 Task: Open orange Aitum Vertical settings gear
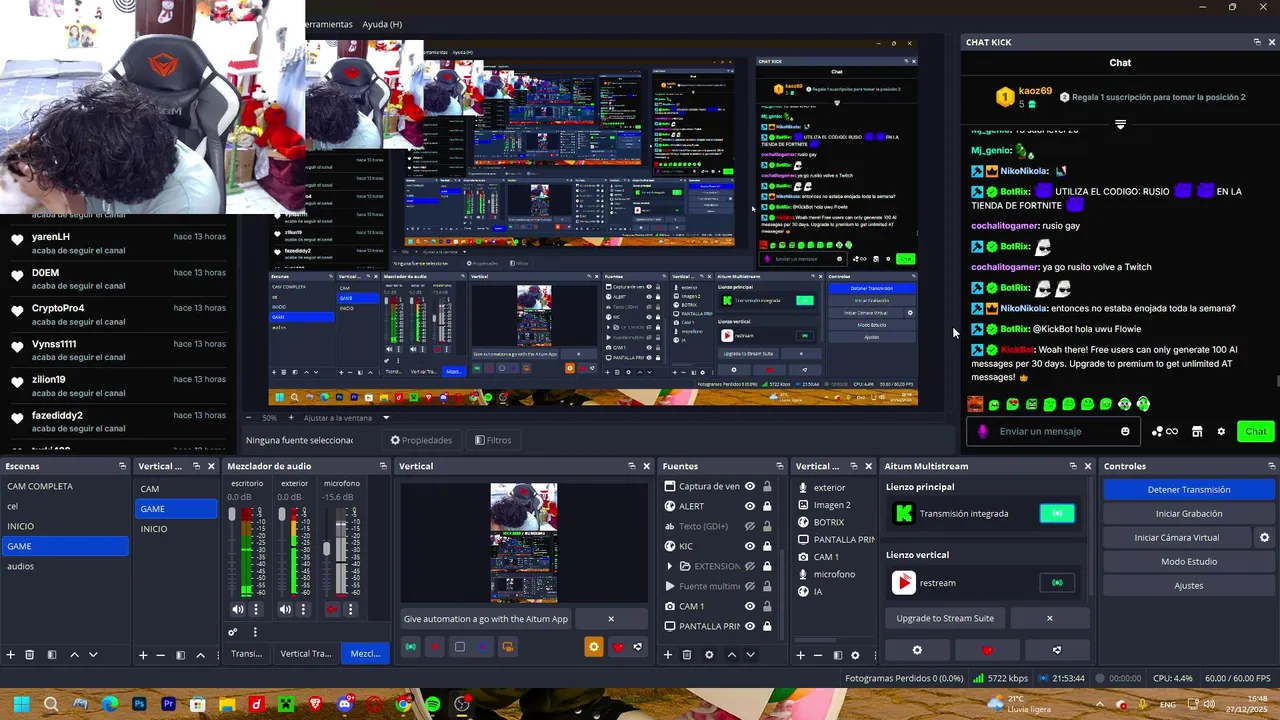pos(594,647)
